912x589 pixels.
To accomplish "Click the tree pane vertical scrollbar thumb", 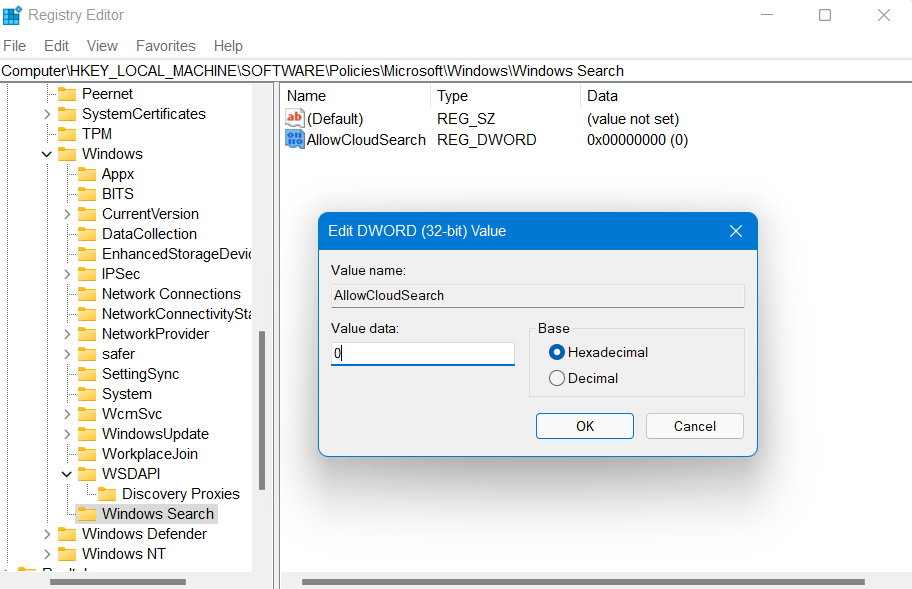I will pos(263,410).
